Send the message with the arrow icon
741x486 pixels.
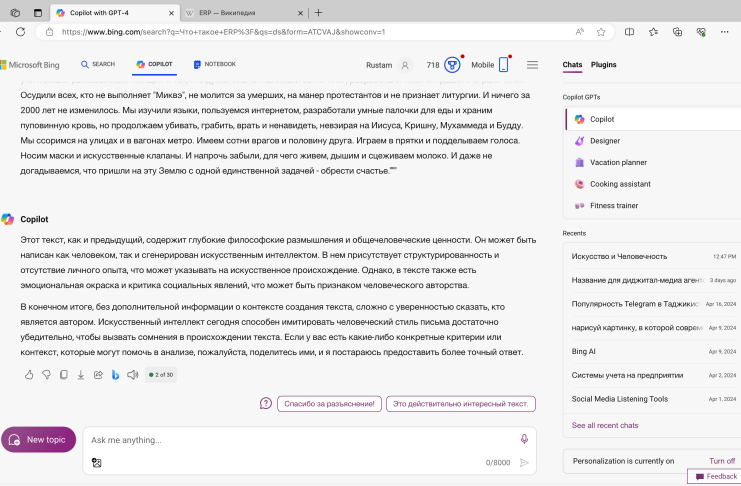pos(524,463)
